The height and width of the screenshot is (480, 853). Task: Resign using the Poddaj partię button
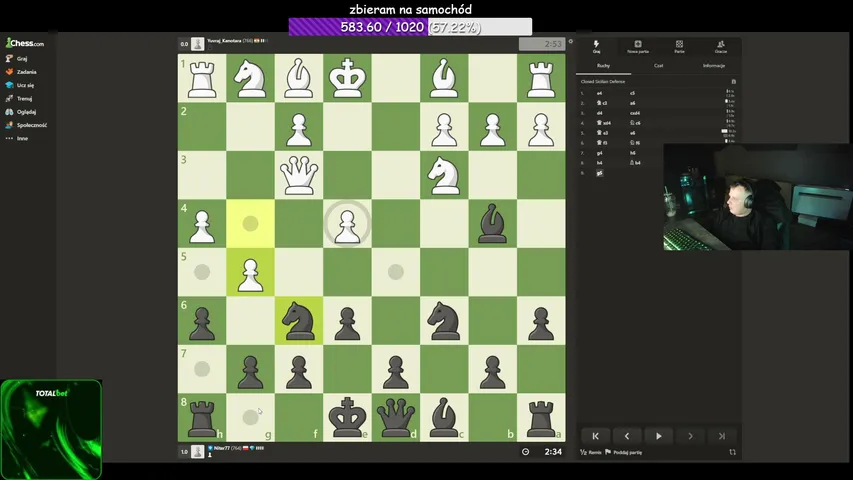click(x=624, y=452)
